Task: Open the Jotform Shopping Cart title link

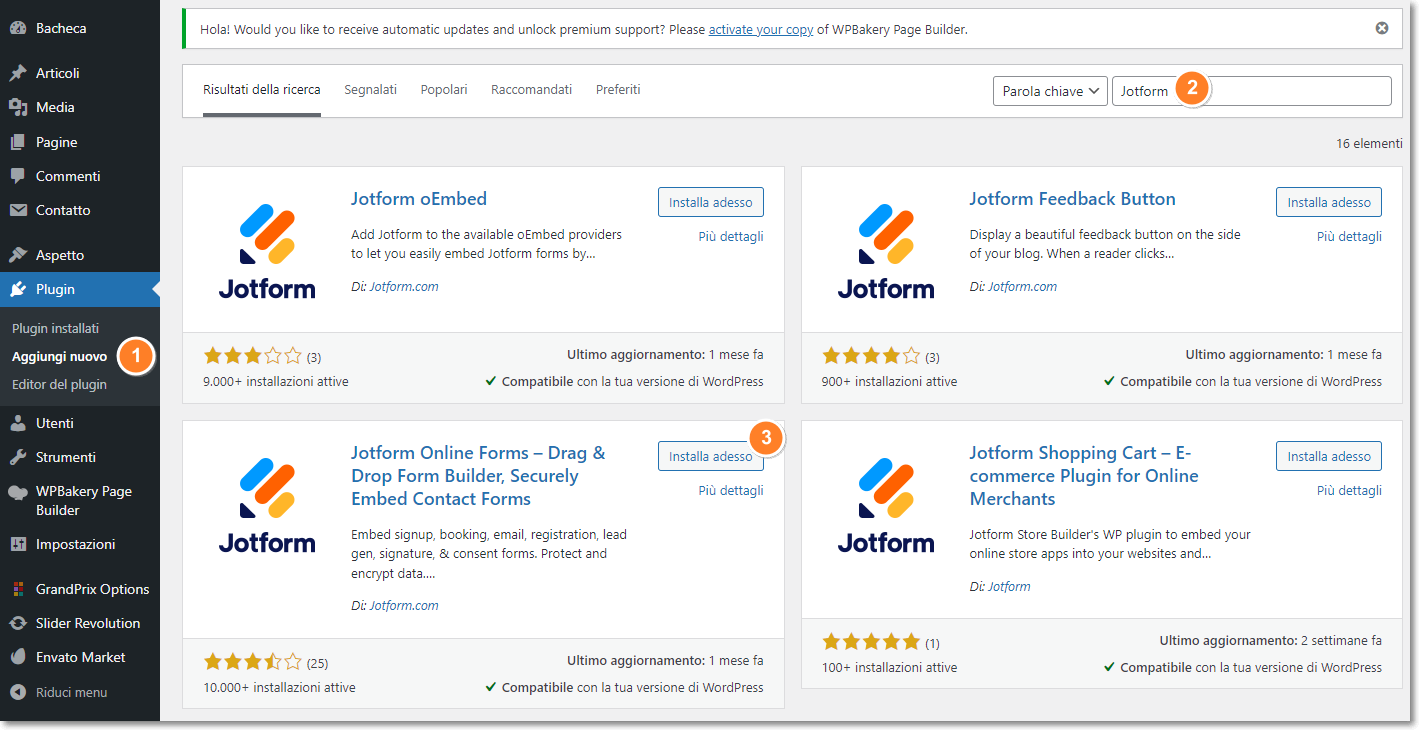Action: click(1084, 476)
